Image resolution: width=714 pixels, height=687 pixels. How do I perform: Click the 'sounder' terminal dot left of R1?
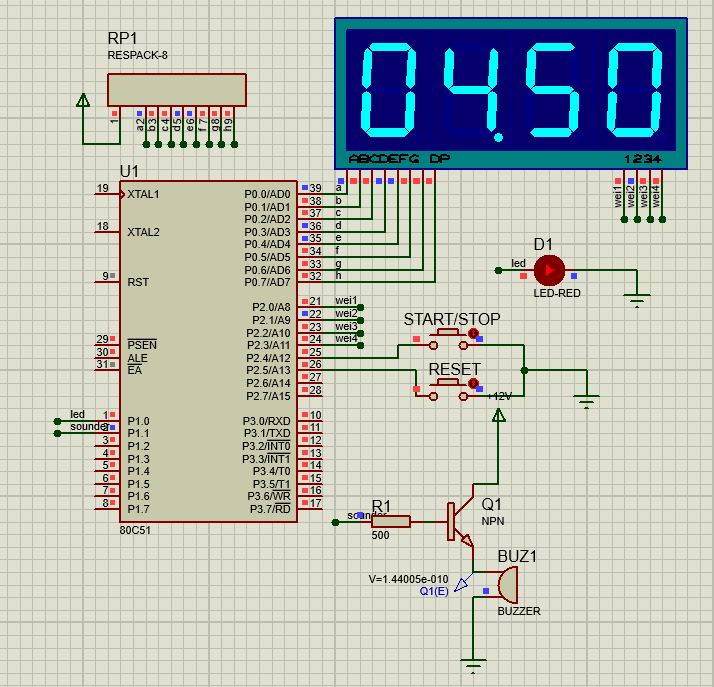(336, 522)
